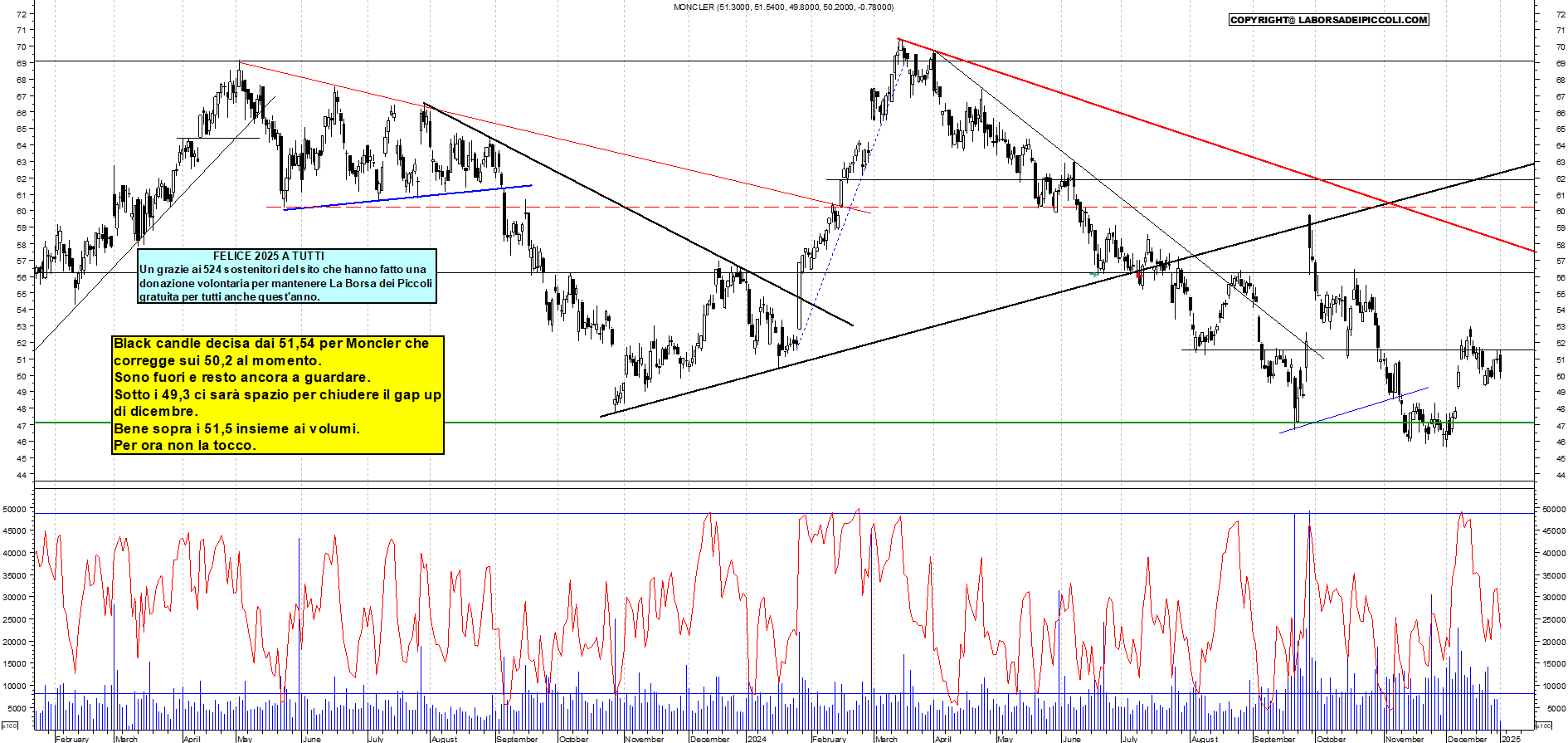Select the line 'gratuita per tutti anche quest'anno.'
This screenshot has width=1568, height=743.
click(229, 296)
